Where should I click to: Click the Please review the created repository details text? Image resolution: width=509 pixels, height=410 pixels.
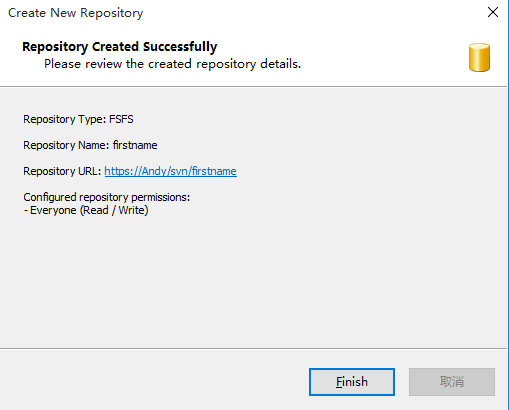(x=172, y=64)
